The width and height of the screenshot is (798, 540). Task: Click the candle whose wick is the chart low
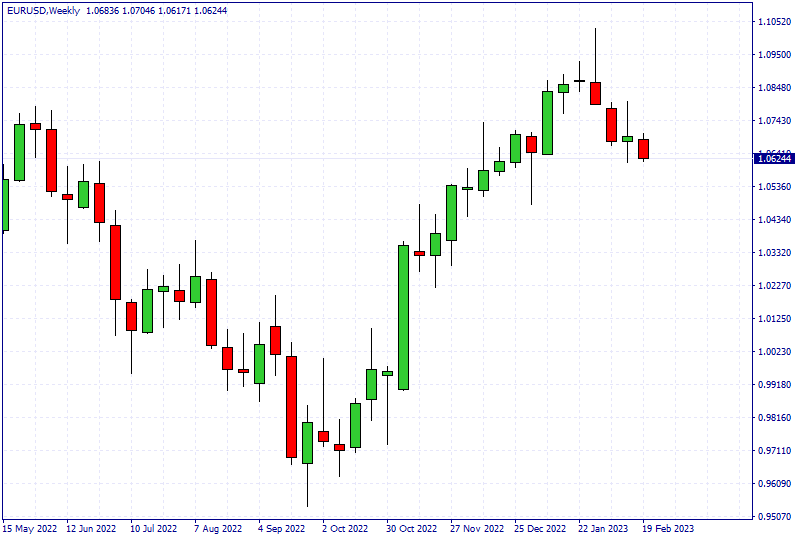tap(307, 443)
